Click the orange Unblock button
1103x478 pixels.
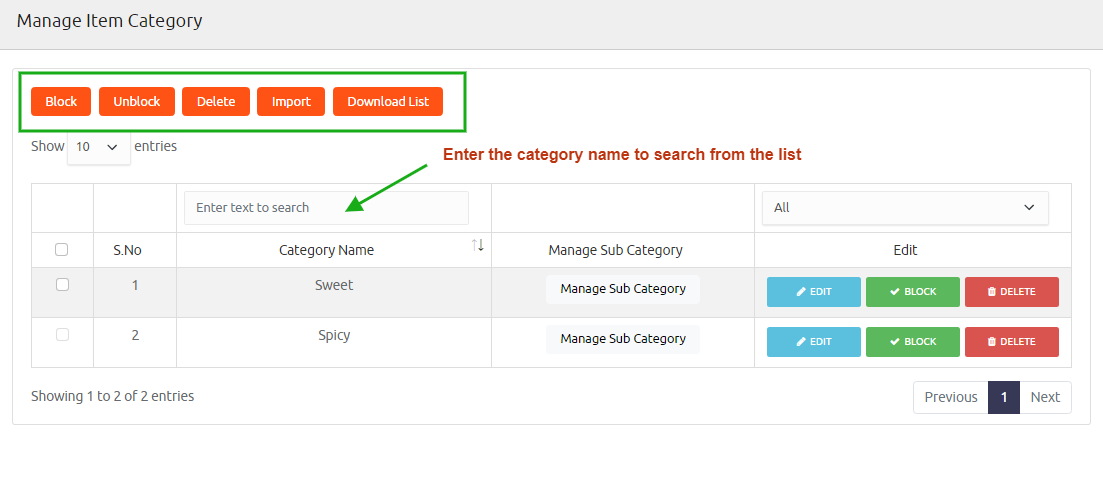(136, 101)
